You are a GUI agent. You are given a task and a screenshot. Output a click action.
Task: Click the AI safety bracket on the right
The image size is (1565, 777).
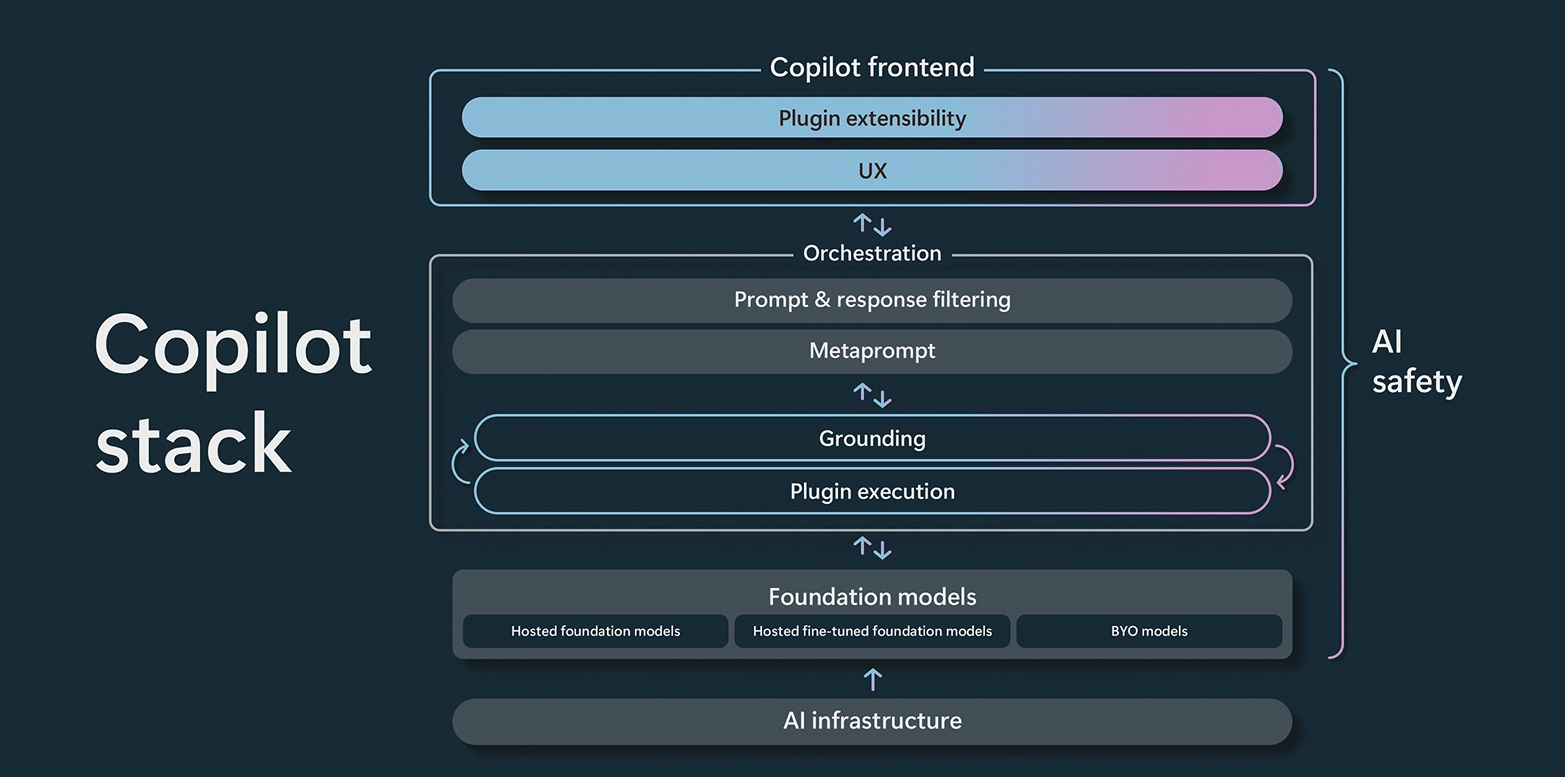pos(1340,365)
